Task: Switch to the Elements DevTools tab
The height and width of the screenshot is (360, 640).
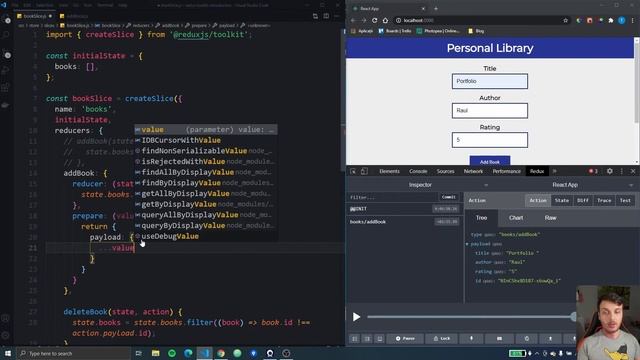Action: pyautogui.click(x=389, y=171)
